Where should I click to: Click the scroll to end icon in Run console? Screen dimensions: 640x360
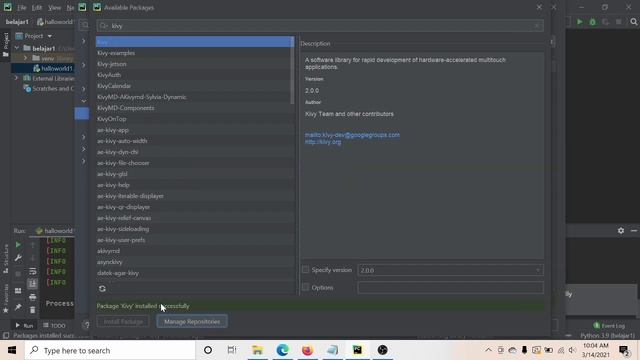point(33,284)
